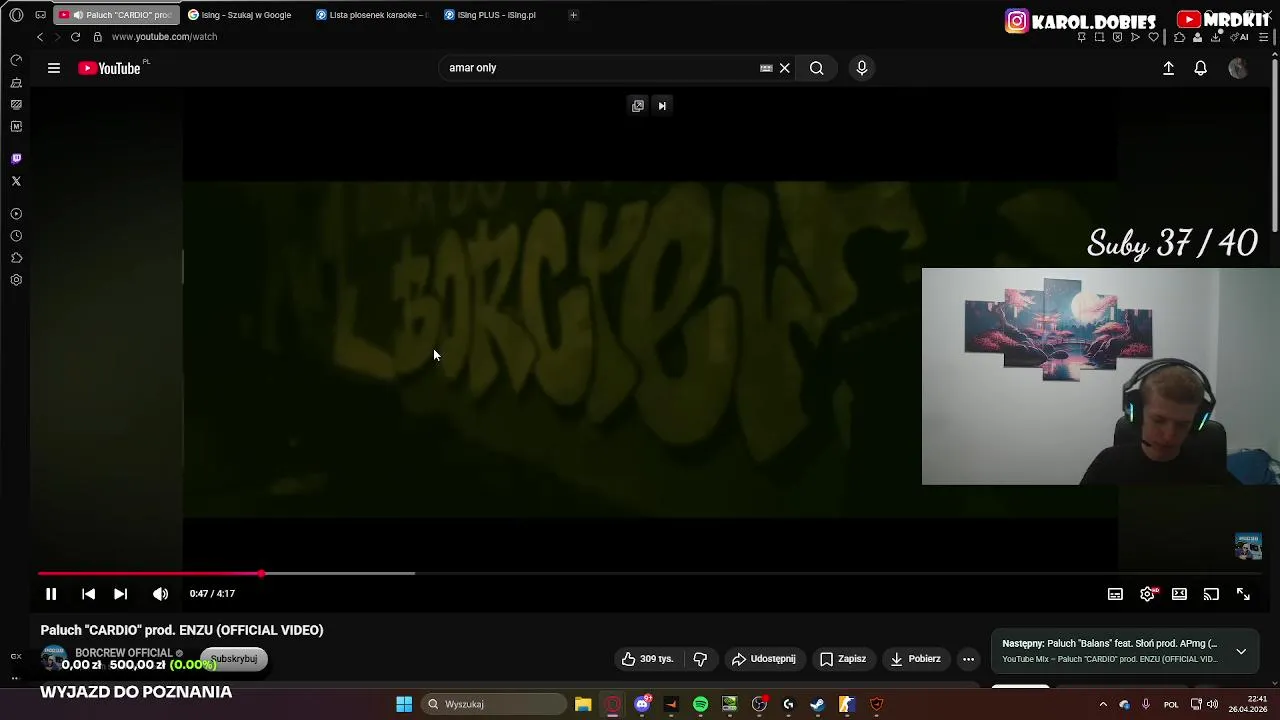
Task: Open Extensions from the Opera sidebar
Action: point(16,258)
